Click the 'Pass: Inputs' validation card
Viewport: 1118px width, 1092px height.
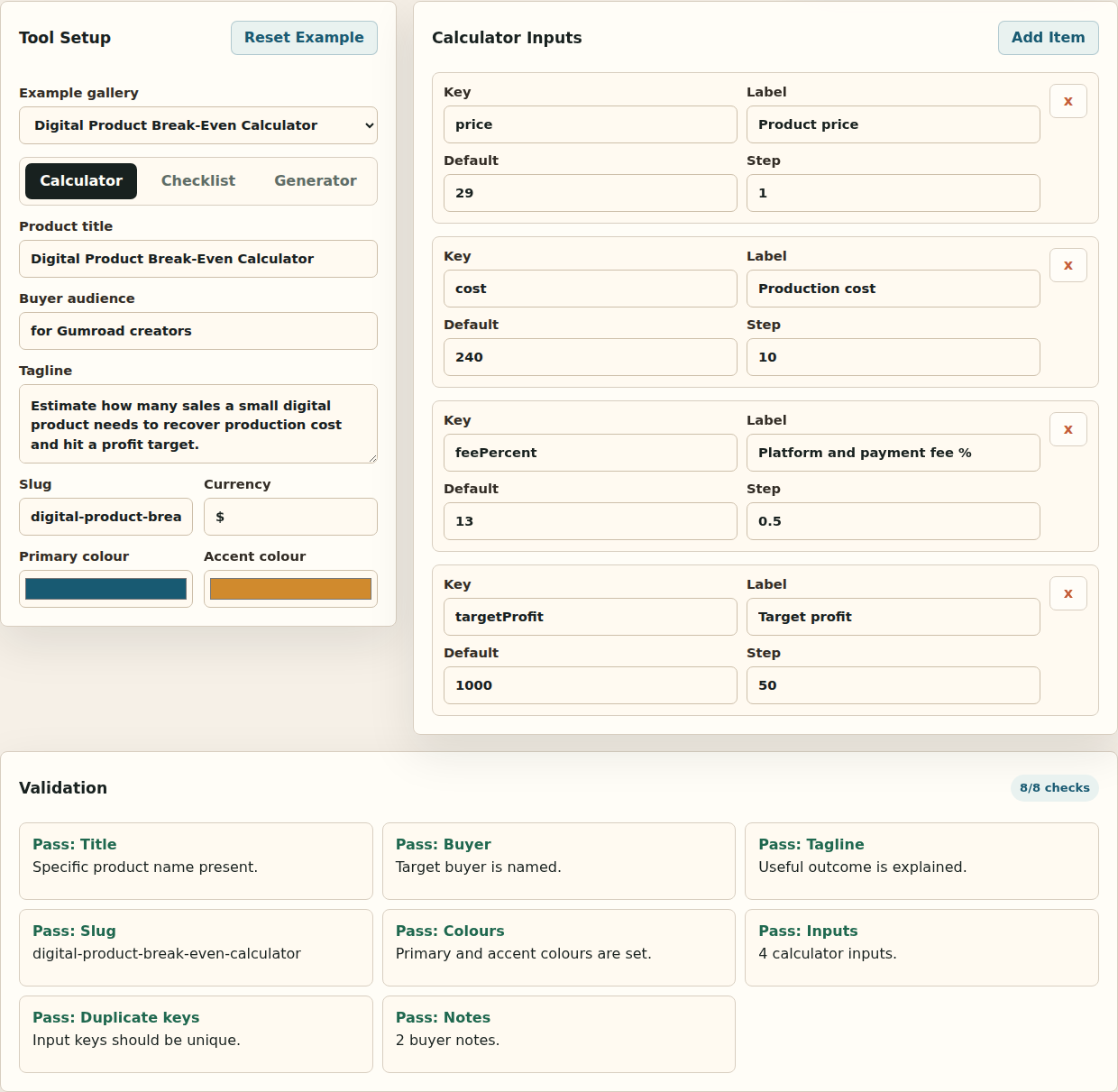coord(921,948)
